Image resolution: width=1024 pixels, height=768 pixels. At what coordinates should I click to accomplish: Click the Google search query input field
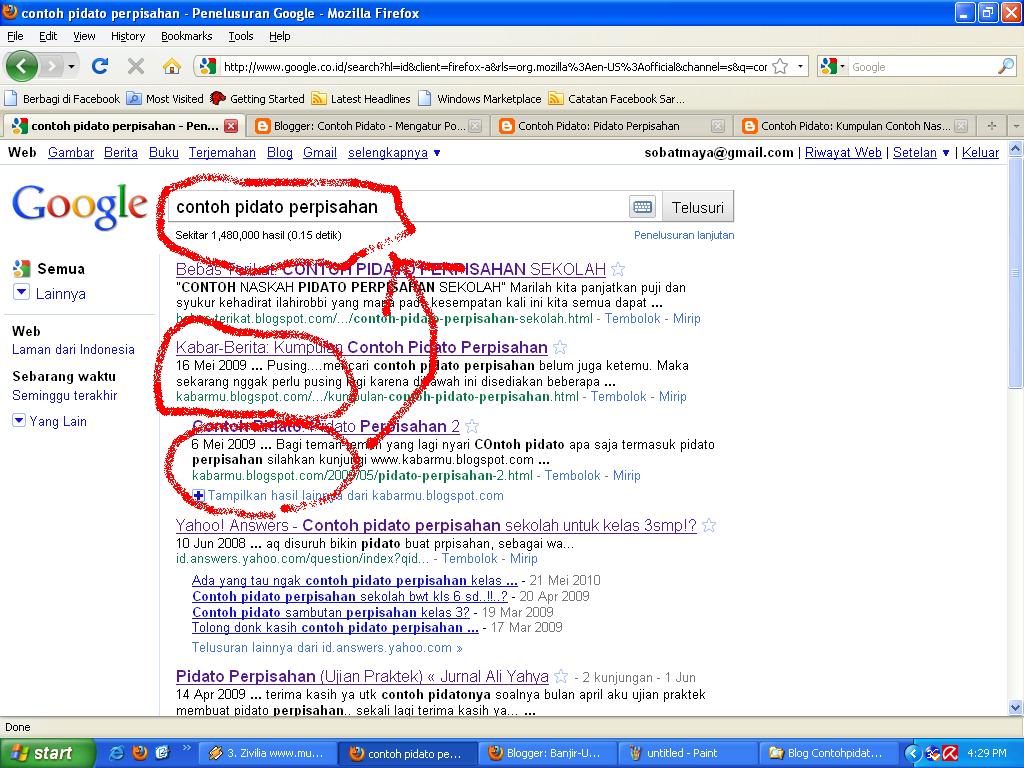pos(398,207)
